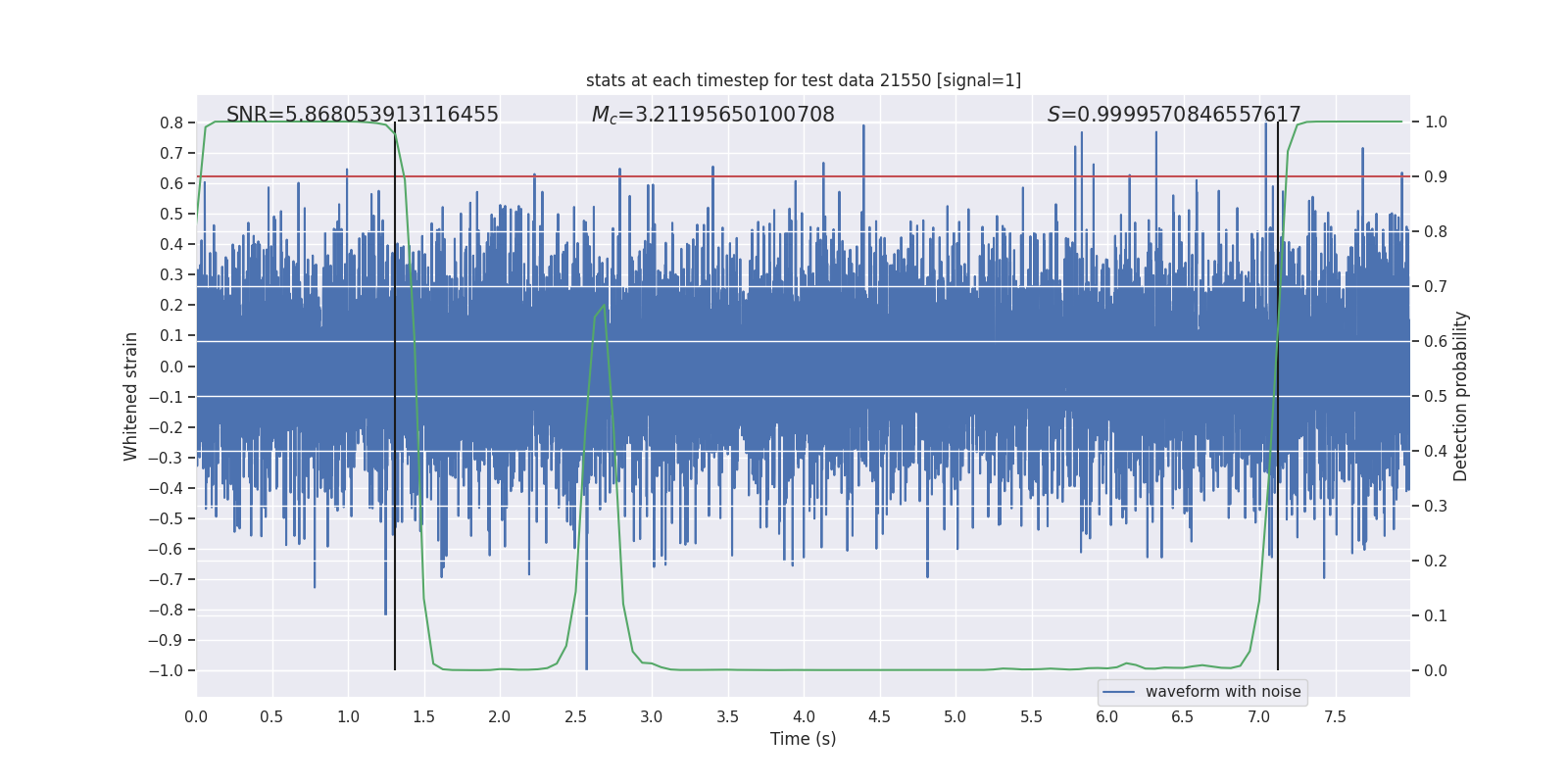Click the left y-axis tick label 0.8
This screenshot has width=1568, height=784.
coord(171,122)
